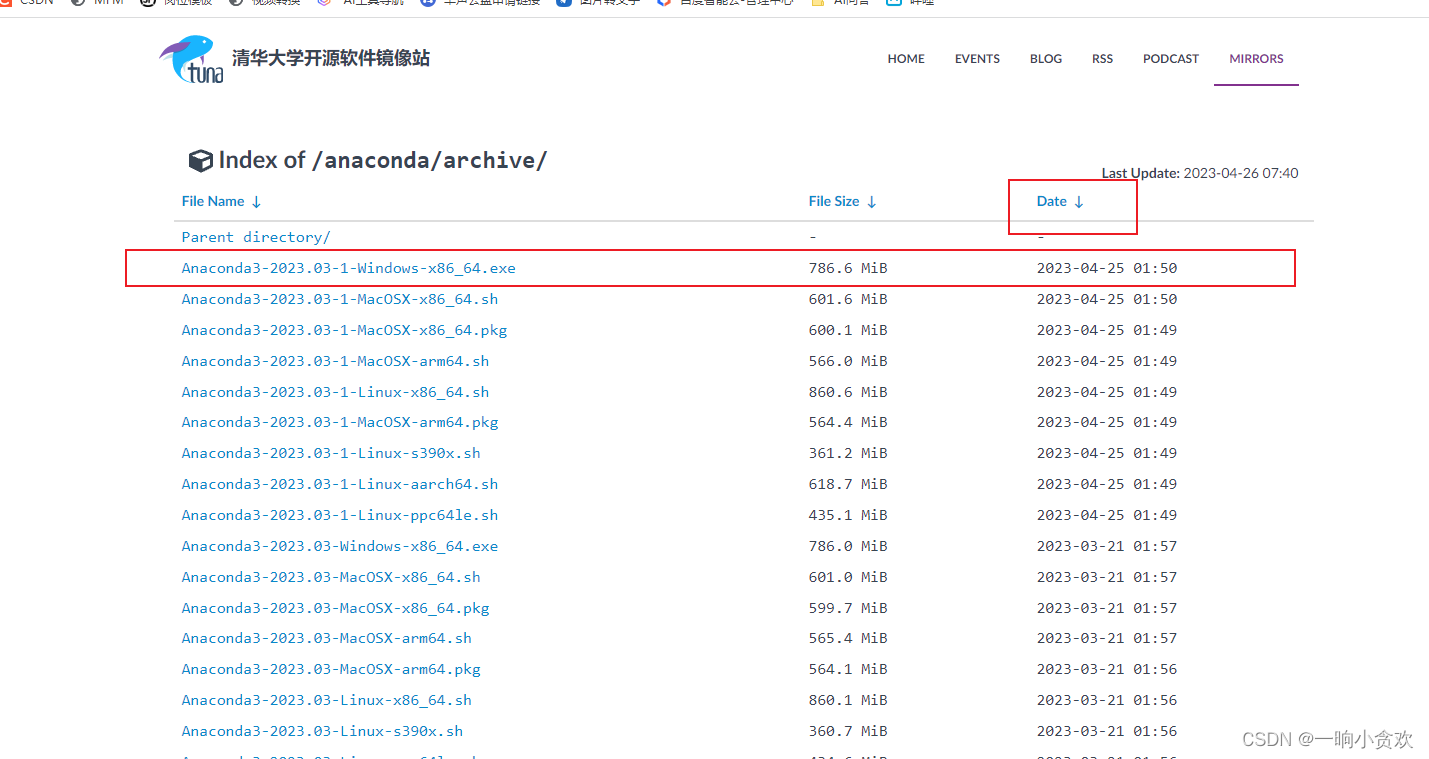Click the 601.6 MiB file size
The image size is (1429, 759).
(848, 299)
